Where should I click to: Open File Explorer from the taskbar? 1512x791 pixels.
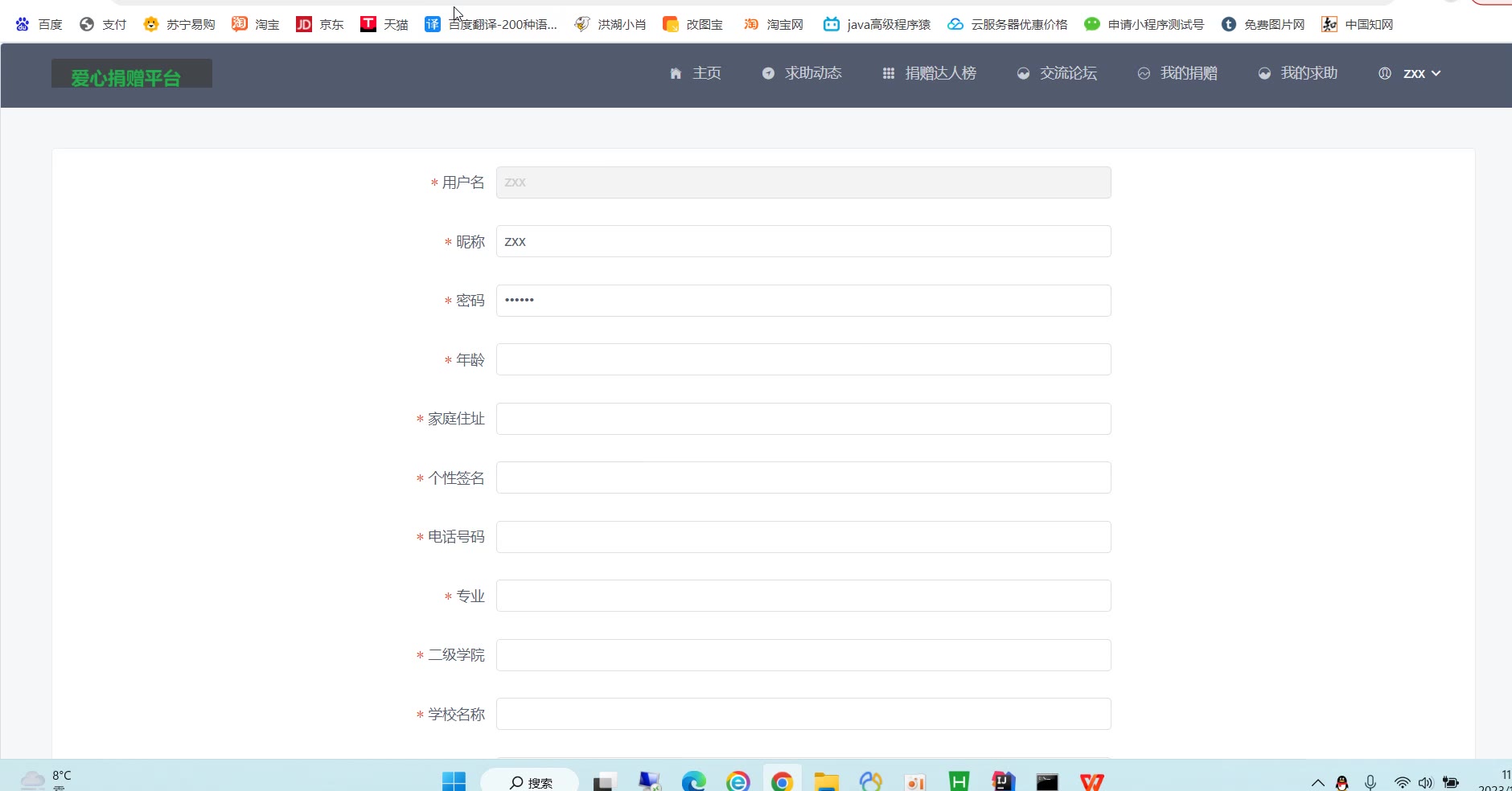[826, 781]
